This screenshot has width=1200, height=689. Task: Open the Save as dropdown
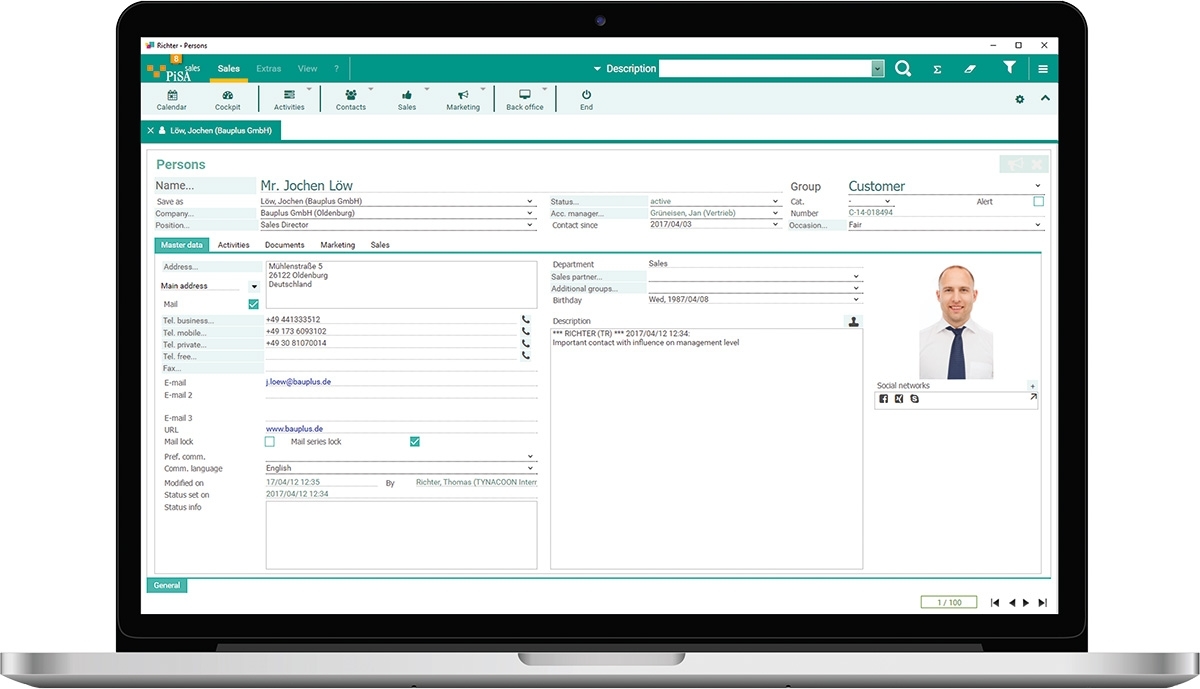click(x=530, y=201)
